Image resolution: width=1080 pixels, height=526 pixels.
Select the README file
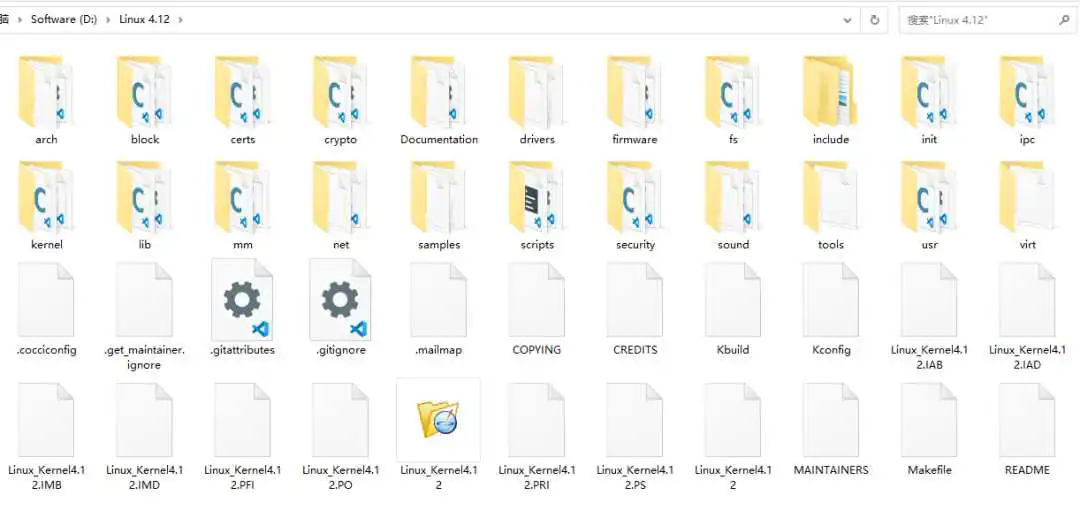(x=1027, y=428)
